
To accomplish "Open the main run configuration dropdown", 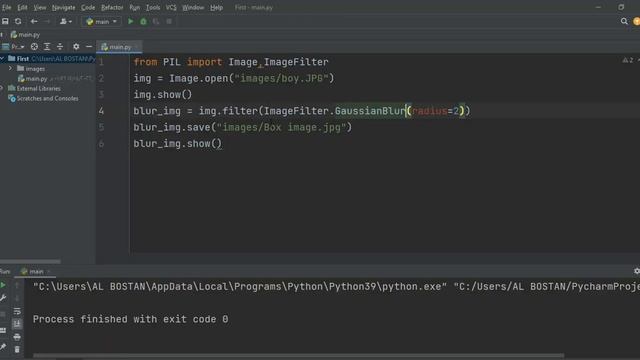I will coord(101,21).
